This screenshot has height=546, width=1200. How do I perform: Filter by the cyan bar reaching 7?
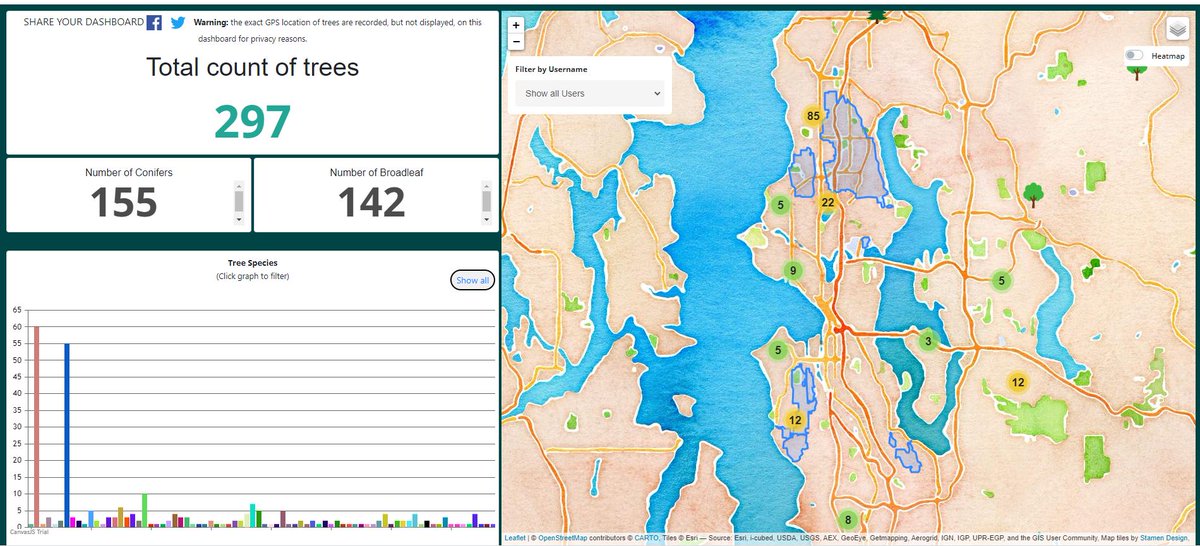253,515
